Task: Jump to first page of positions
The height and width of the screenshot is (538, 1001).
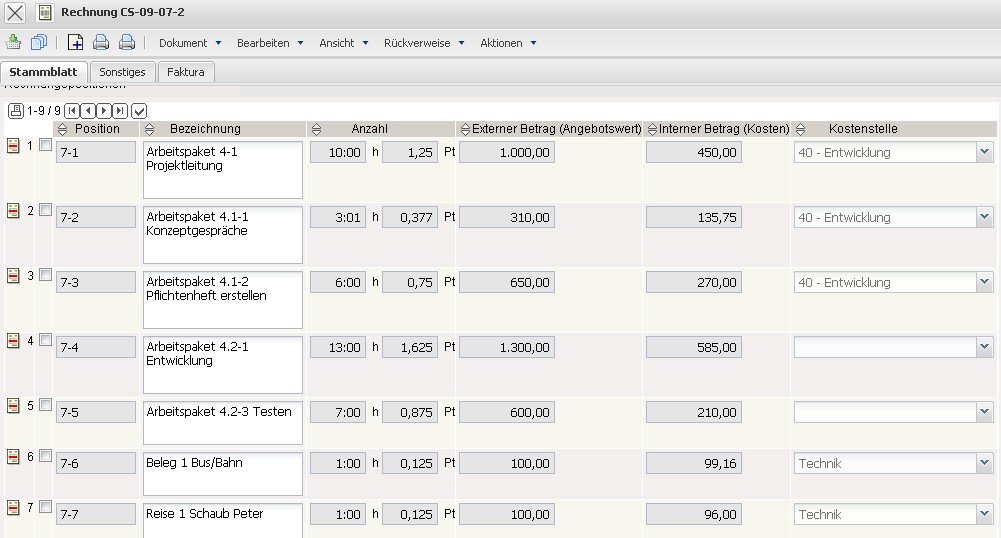Action: (x=72, y=111)
